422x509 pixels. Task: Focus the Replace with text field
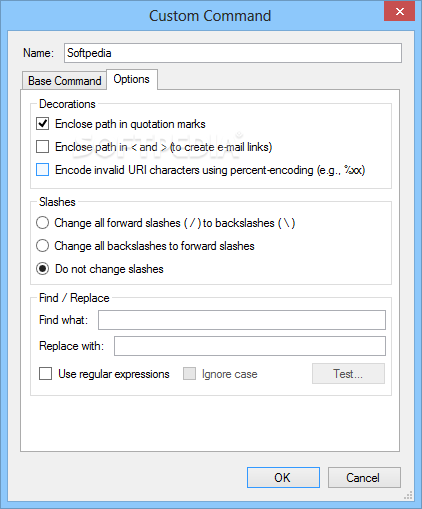[x=250, y=346]
